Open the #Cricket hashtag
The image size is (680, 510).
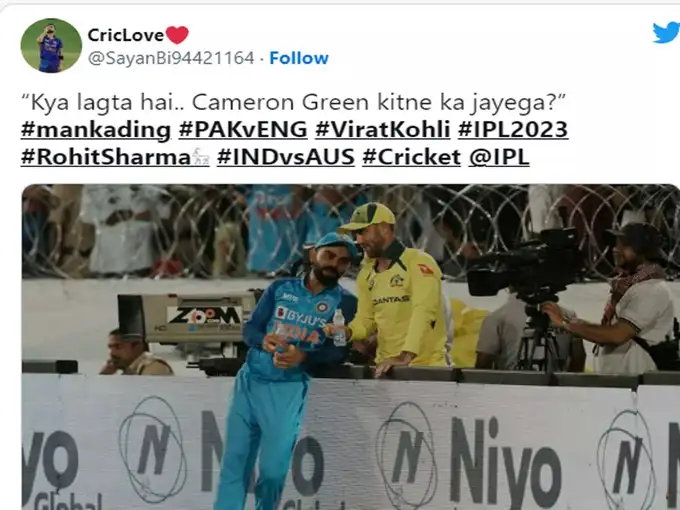[x=412, y=157]
